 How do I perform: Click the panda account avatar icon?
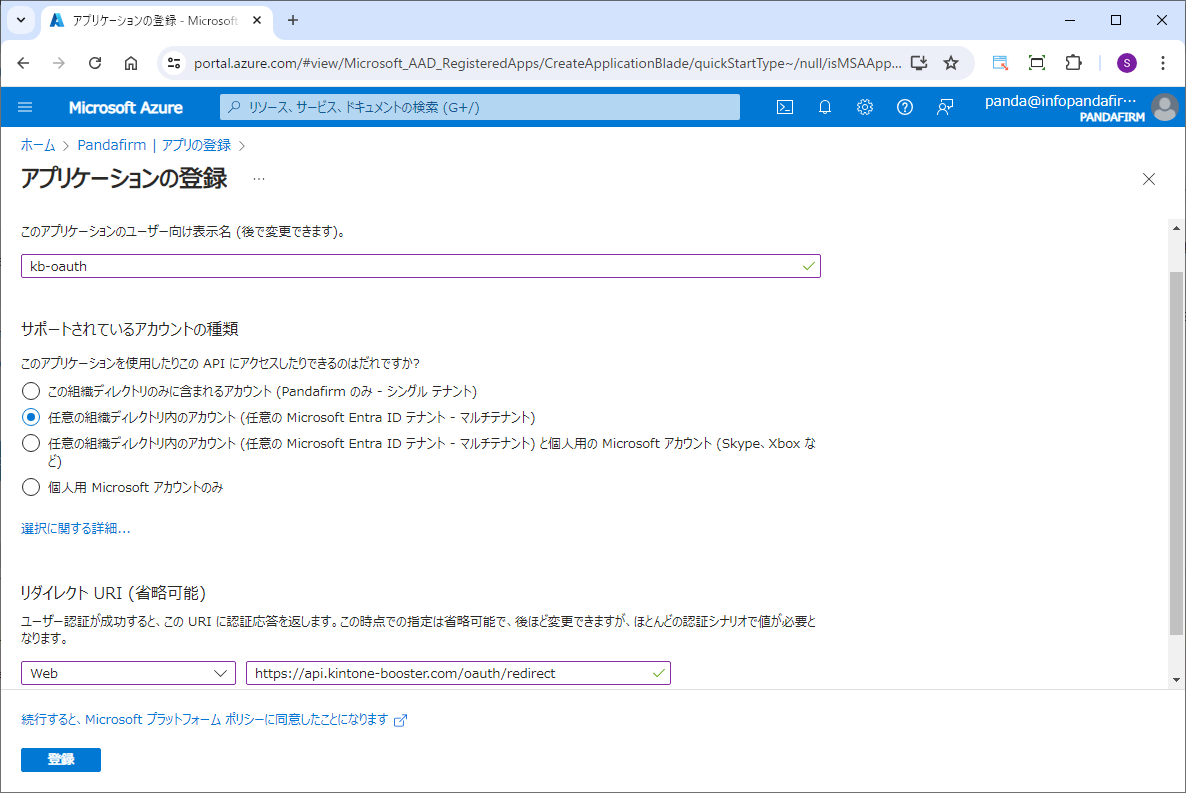click(x=1164, y=107)
